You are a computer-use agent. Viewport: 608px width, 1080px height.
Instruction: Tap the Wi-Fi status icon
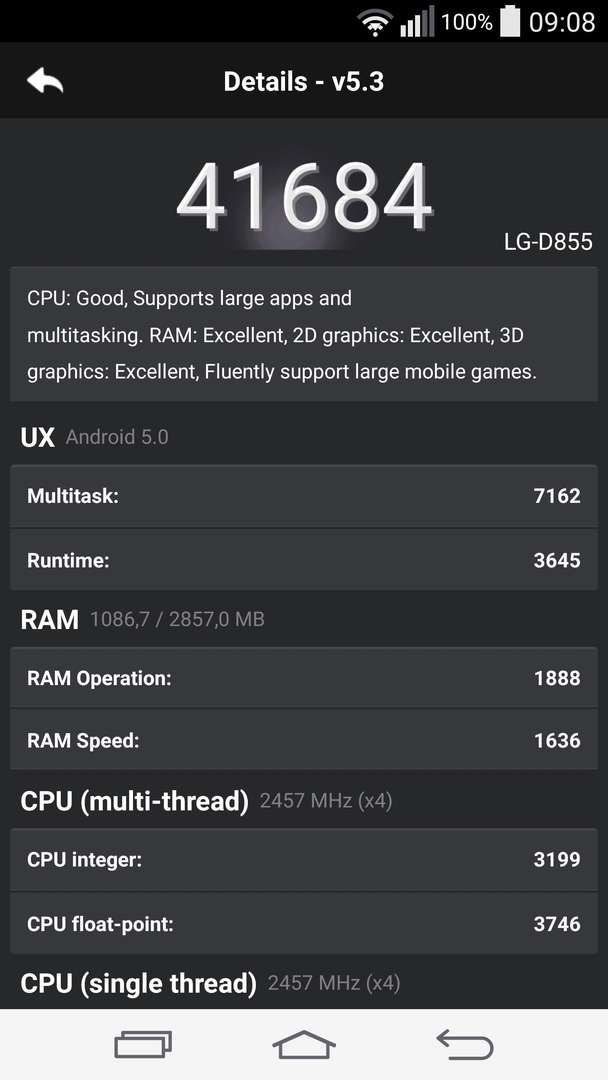375,22
